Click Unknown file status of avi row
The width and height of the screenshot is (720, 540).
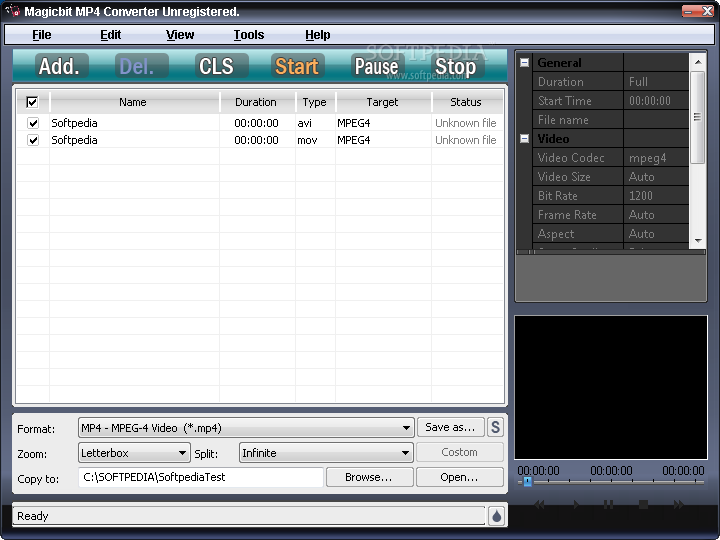pos(466,123)
